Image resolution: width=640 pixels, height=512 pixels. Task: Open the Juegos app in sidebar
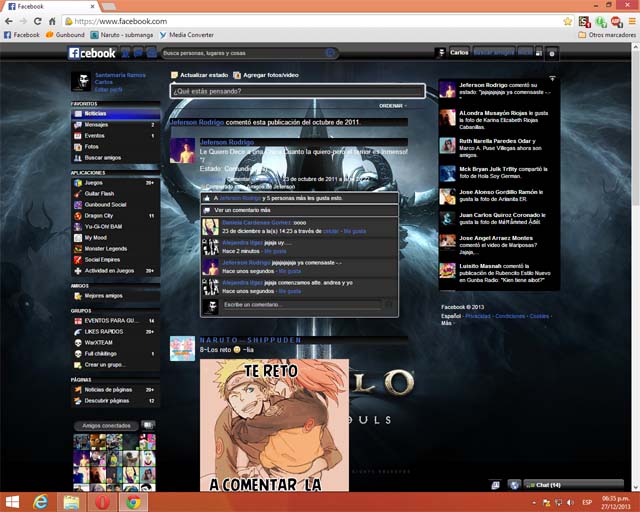click(114, 183)
